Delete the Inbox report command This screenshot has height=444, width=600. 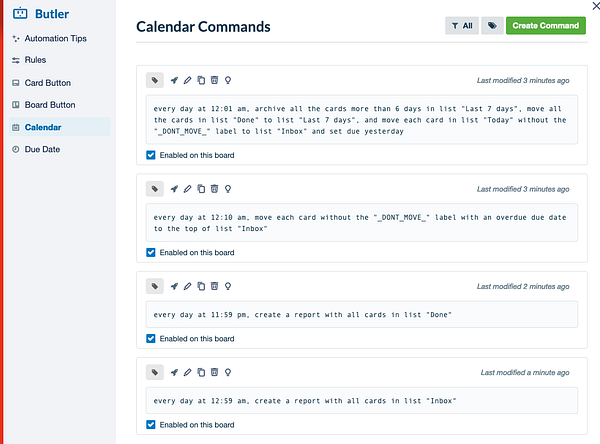tap(214, 372)
